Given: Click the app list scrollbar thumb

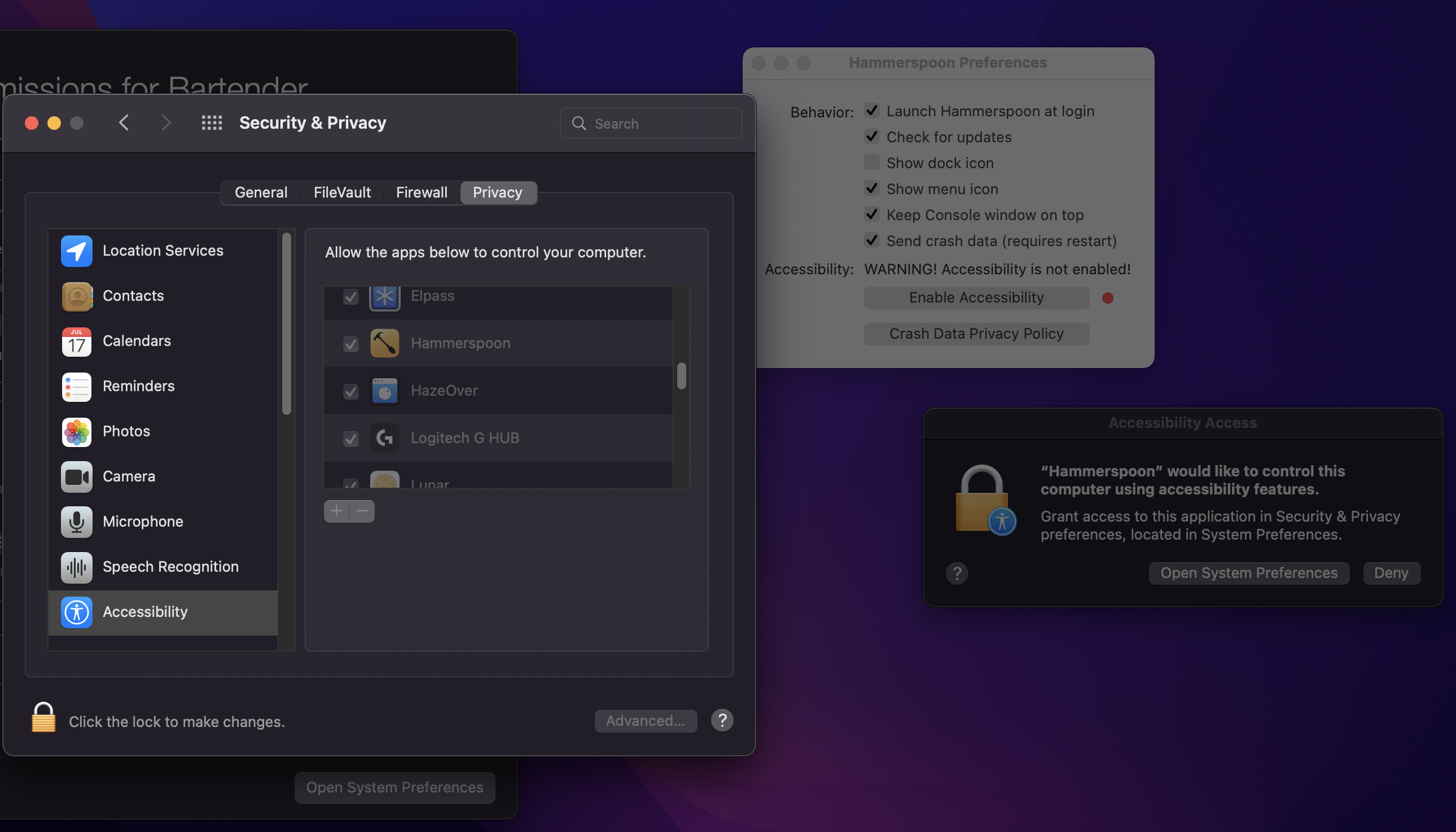Looking at the screenshot, I should [682, 376].
